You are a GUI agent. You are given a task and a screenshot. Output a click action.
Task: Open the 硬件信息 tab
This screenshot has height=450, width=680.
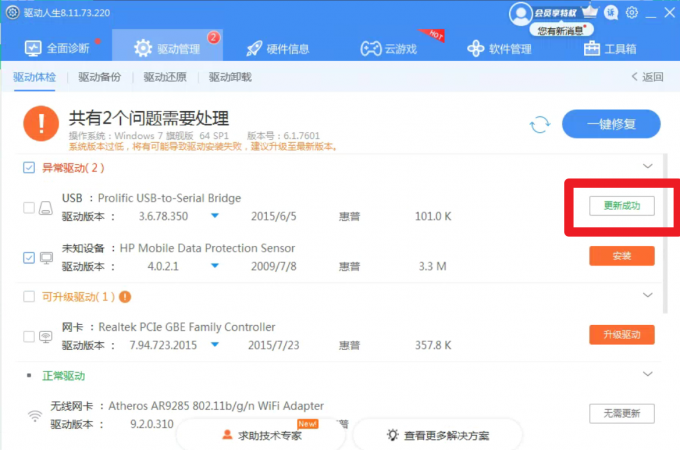[278, 49]
